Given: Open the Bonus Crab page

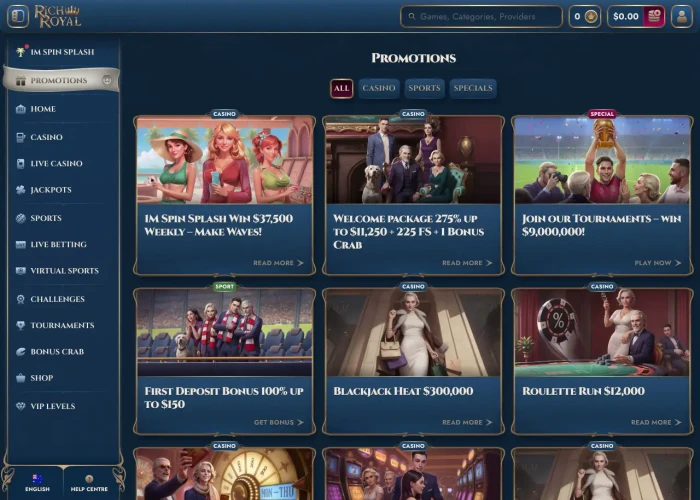Looking at the screenshot, I should (57, 352).
